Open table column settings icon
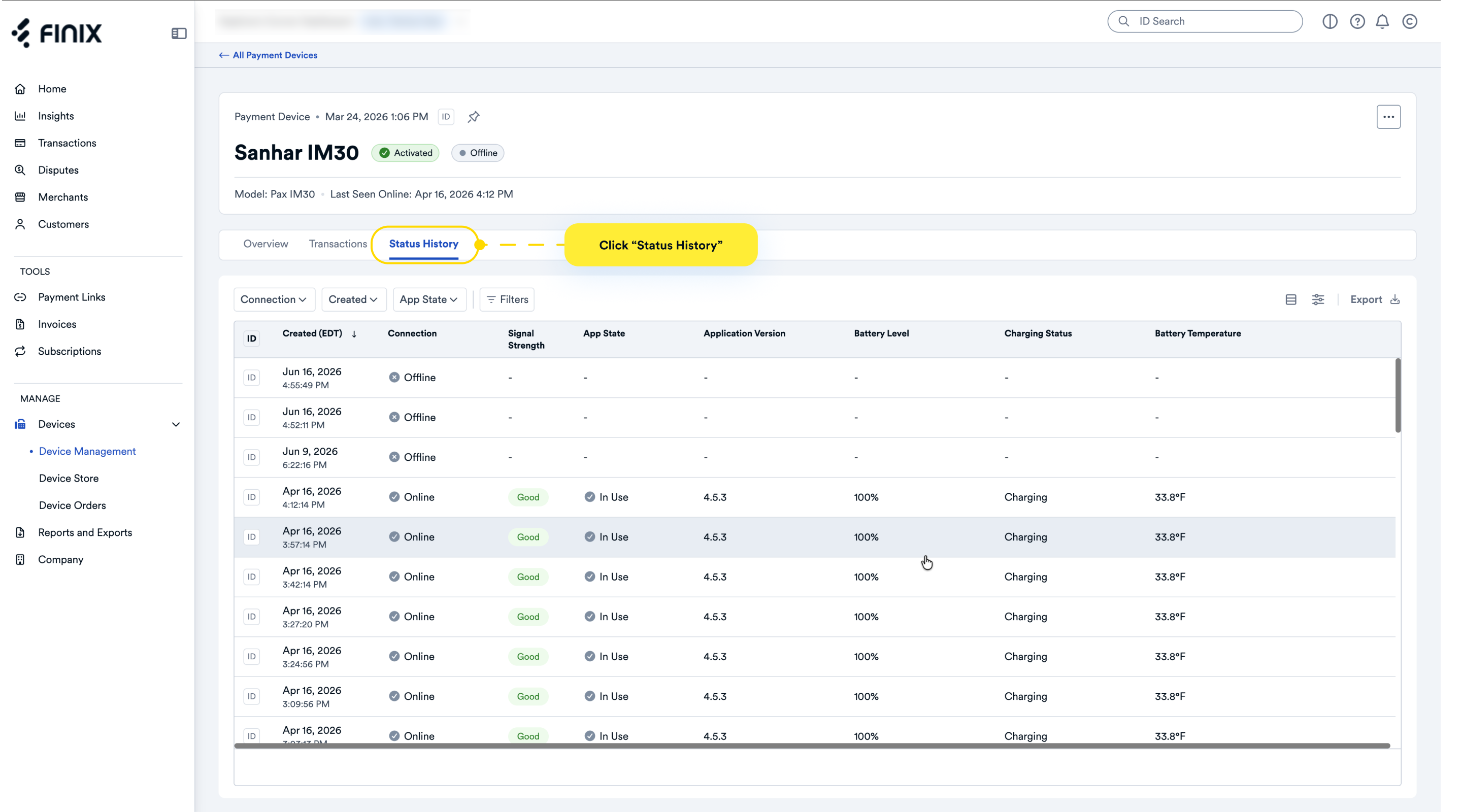The image size is (1462, 812). pyautogui.click(x=1318, y=299)
